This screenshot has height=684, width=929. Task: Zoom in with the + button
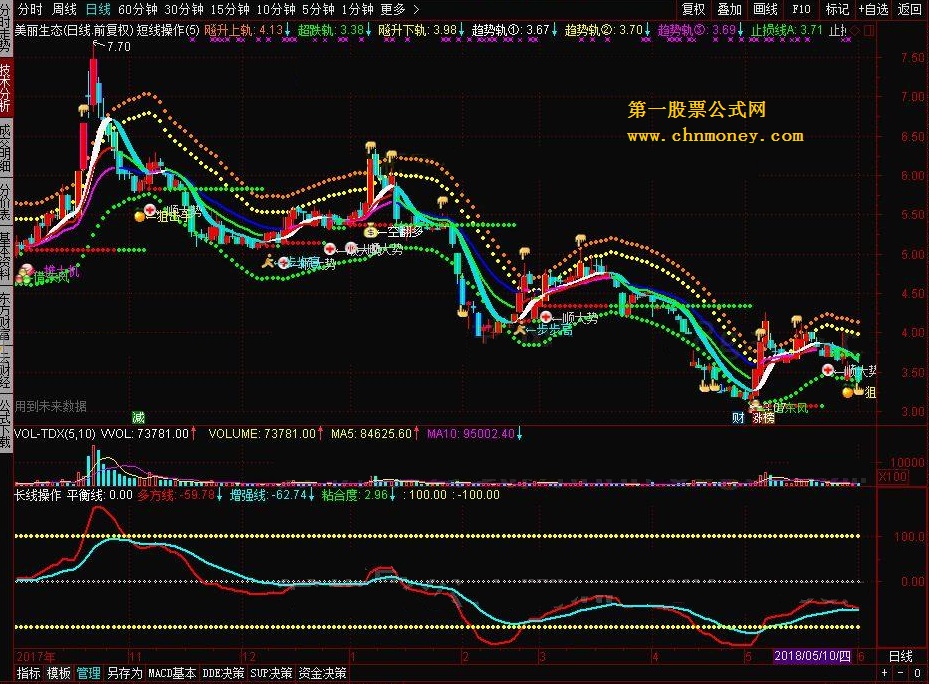click(x=885, y=673)
